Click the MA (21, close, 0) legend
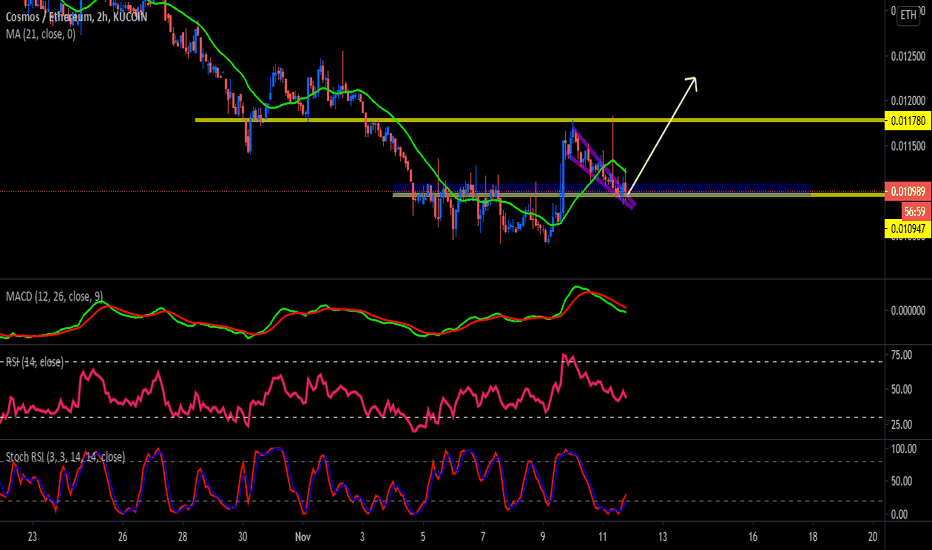This screenshot has height=550, width=932. 40,34
